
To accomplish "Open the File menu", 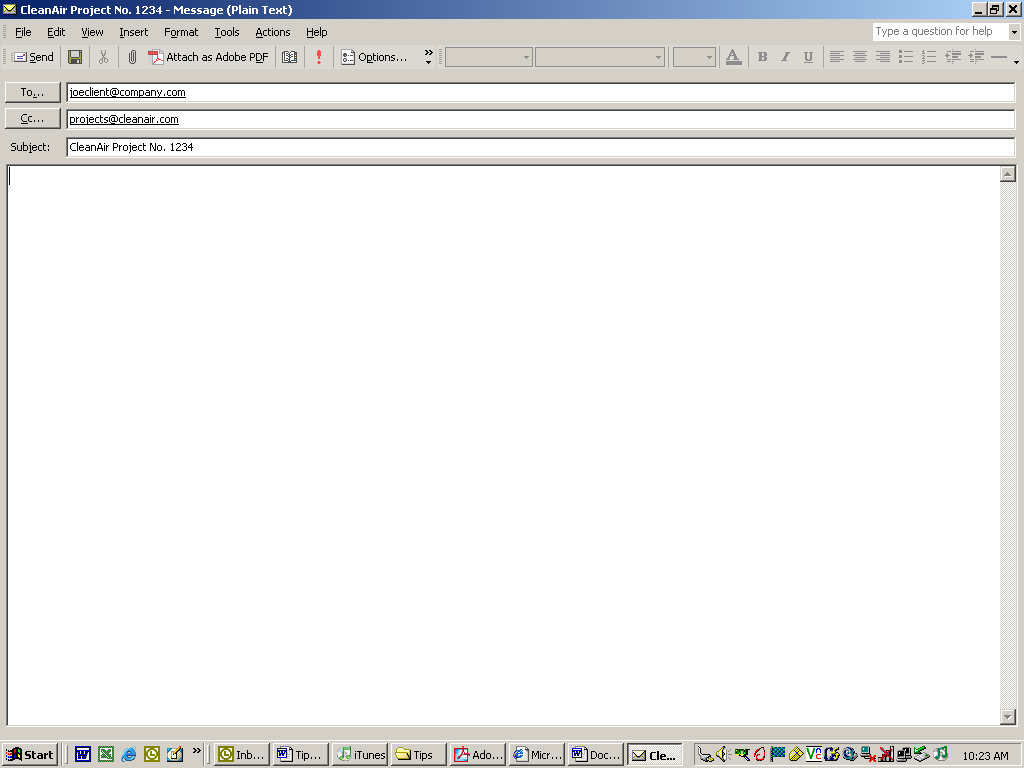I will [x=23, y=32].
